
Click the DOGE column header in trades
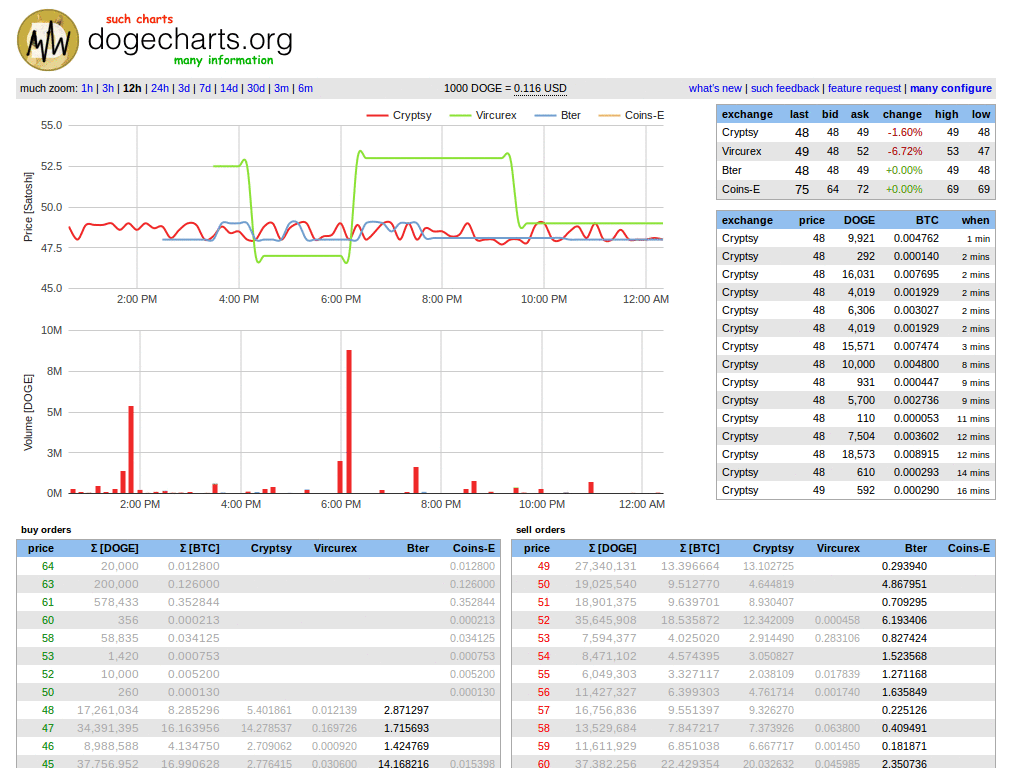(859, 221)
